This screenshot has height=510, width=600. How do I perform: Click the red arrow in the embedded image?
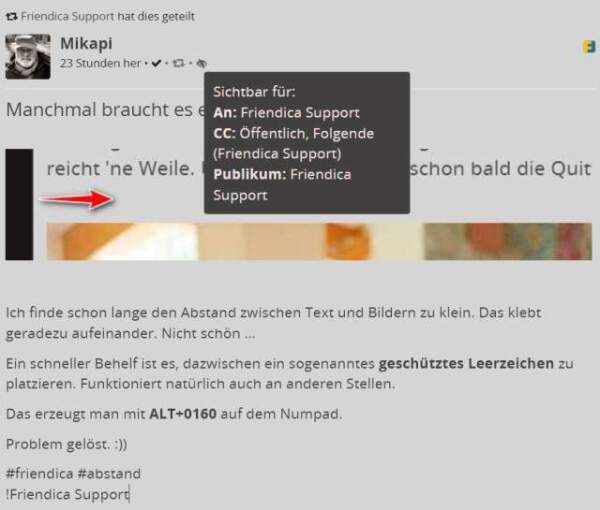click(x=77, y=199)
